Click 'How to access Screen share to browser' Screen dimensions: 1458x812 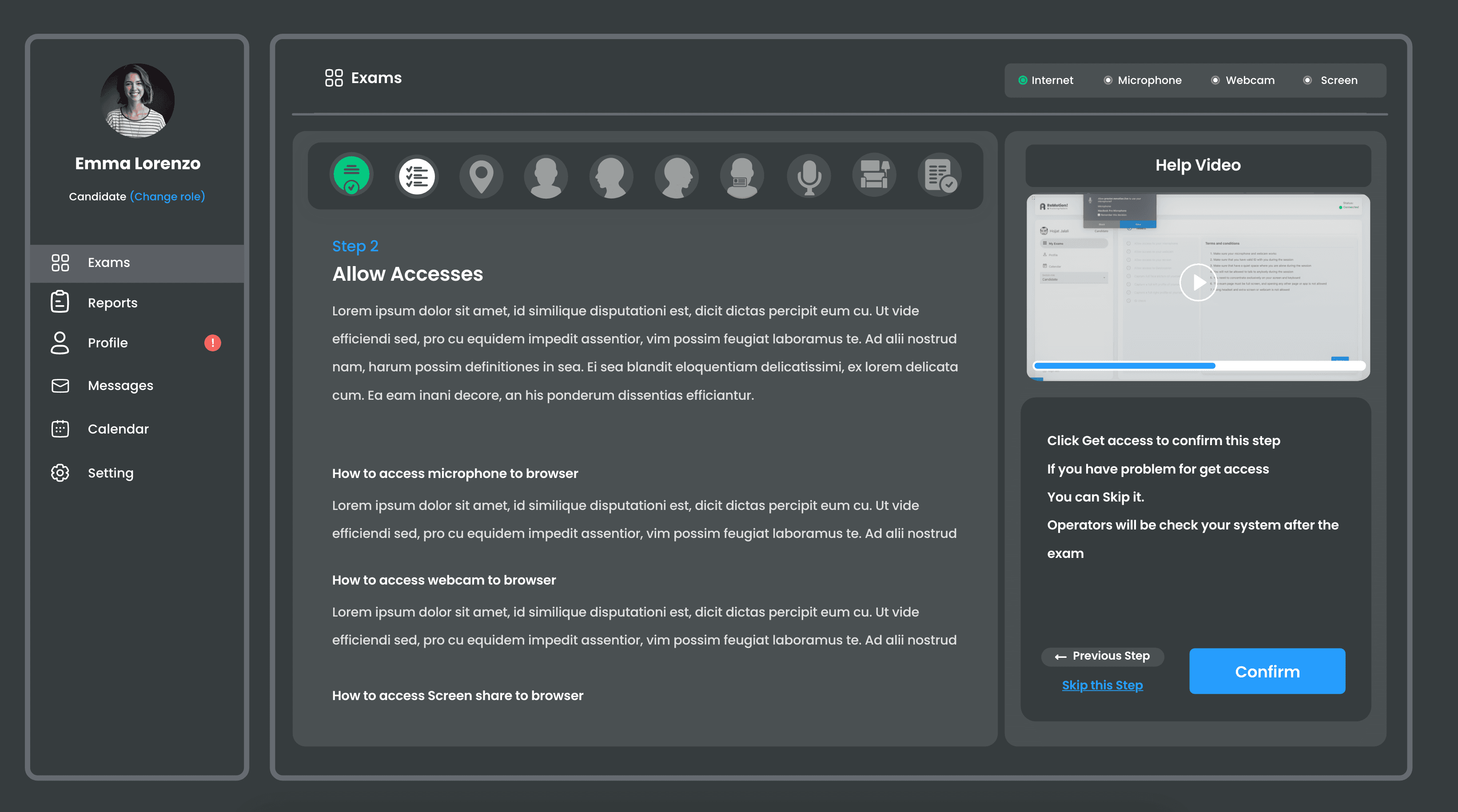[457, 696]
